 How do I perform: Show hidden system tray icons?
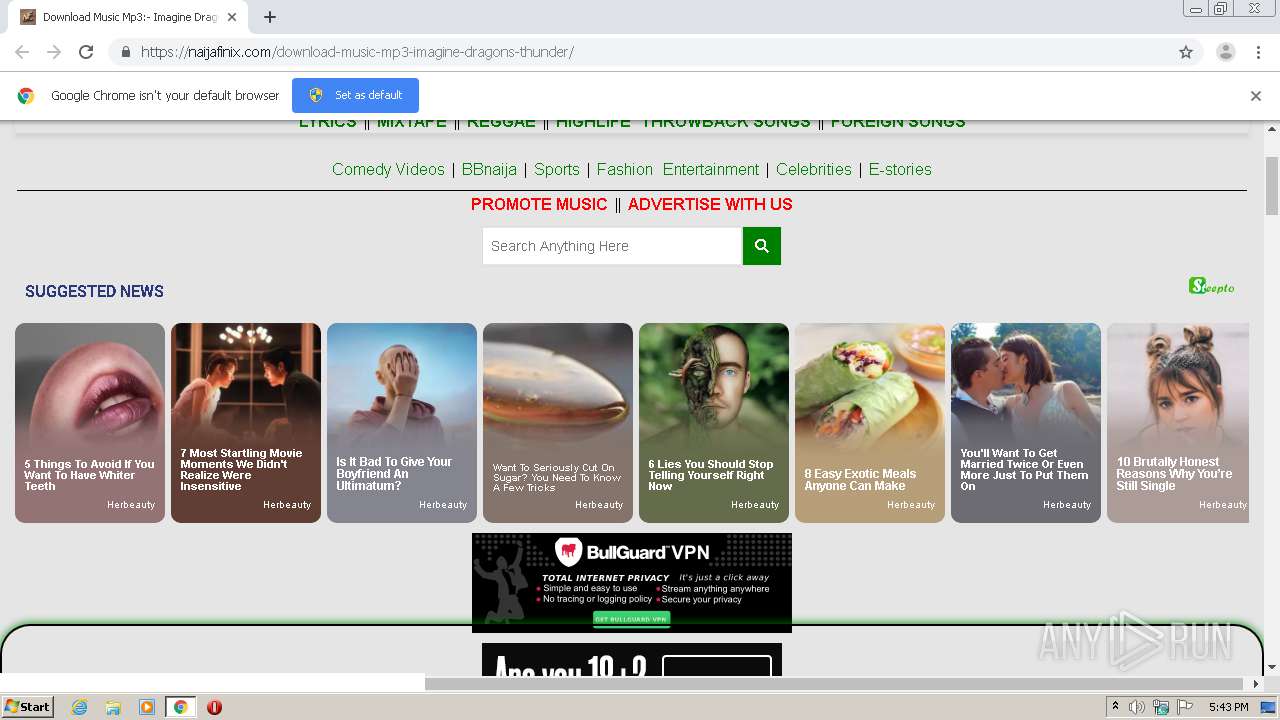click(x=1115, y=707)
